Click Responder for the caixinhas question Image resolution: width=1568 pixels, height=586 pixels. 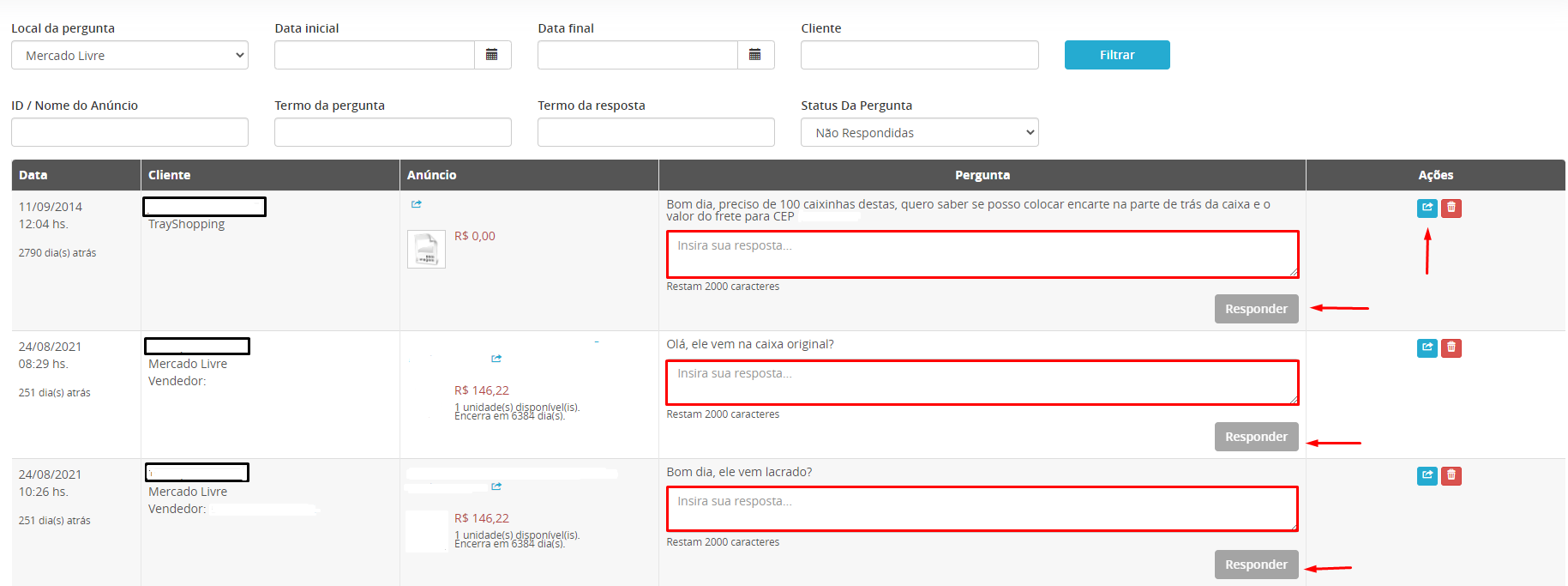pos(1256,309)
